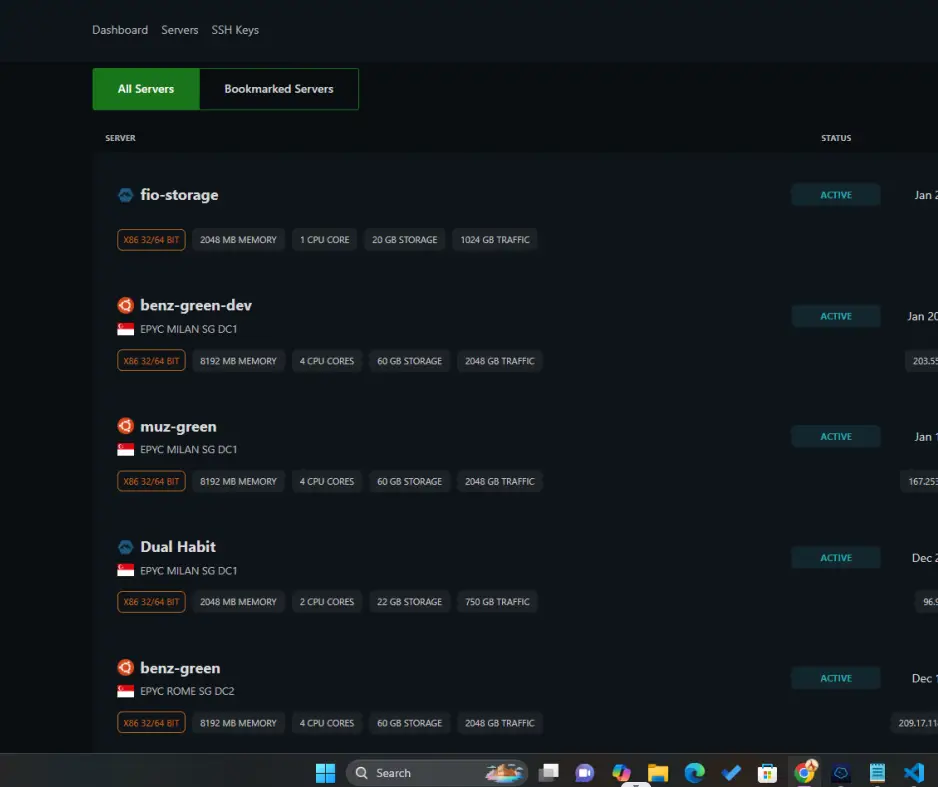938x787 pixels.
Task: Click the Windows Start button
Action: pos(325,773)
